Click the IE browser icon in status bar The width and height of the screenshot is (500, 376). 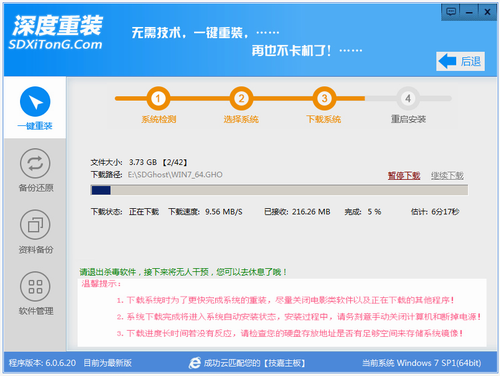(195, 363)
